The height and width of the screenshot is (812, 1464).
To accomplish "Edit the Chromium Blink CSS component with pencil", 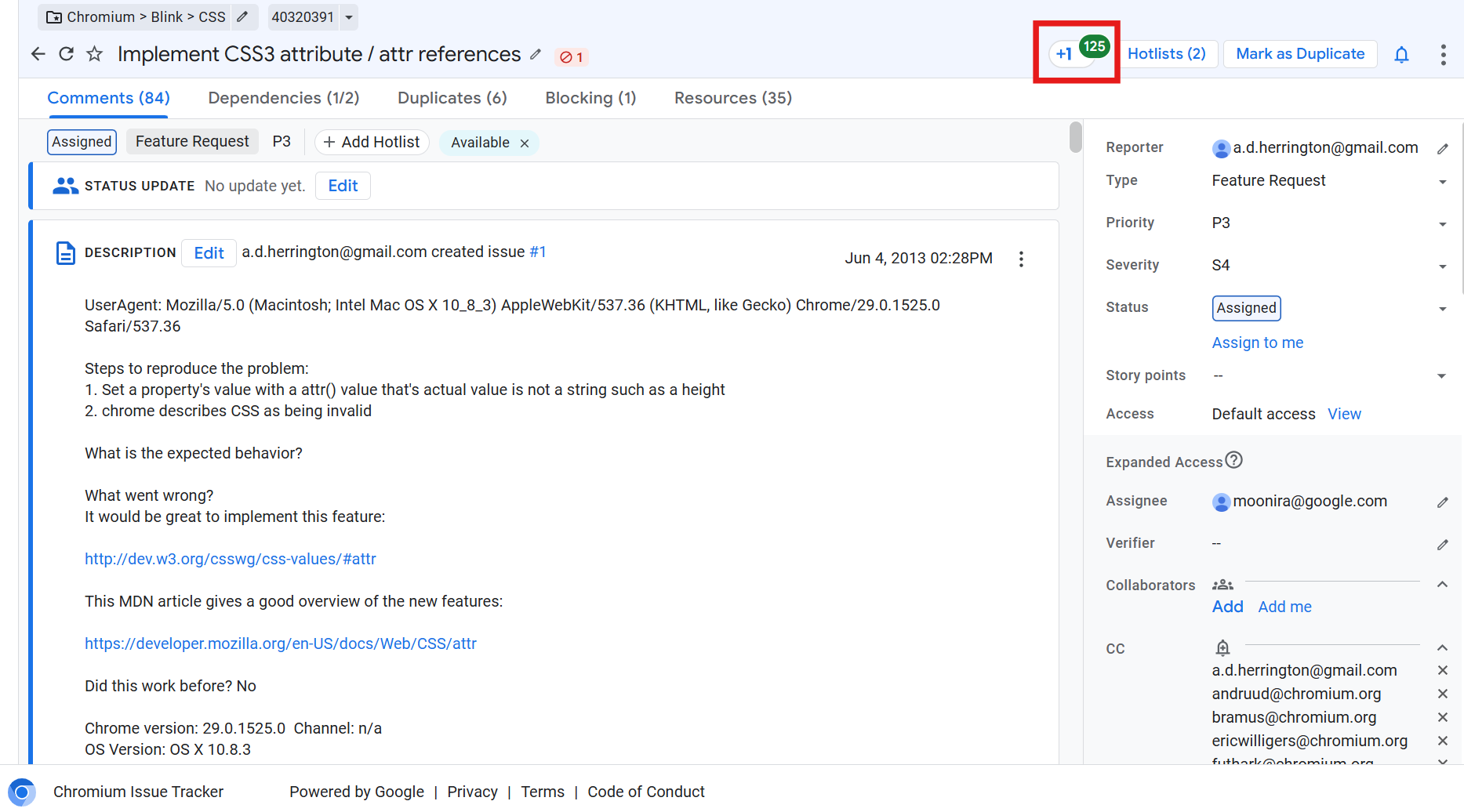I will click(x=244, y=16).
